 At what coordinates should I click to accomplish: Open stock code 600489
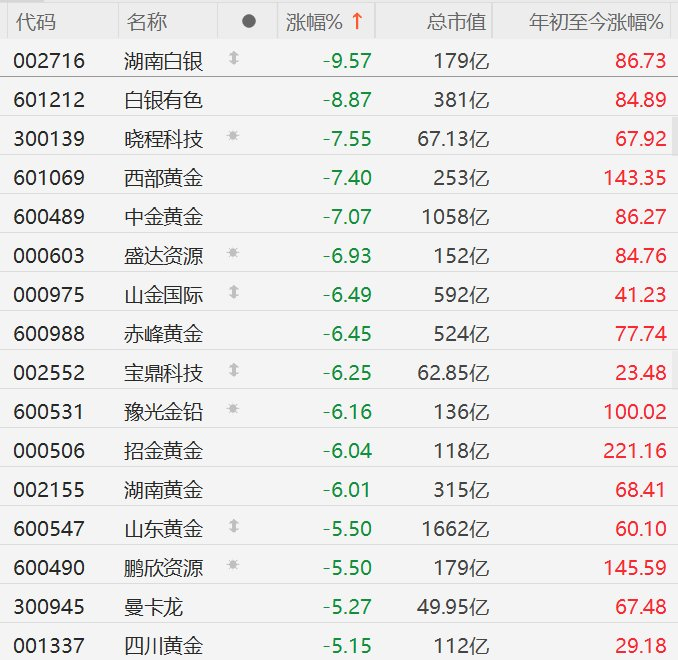click(x=49, y=217)
